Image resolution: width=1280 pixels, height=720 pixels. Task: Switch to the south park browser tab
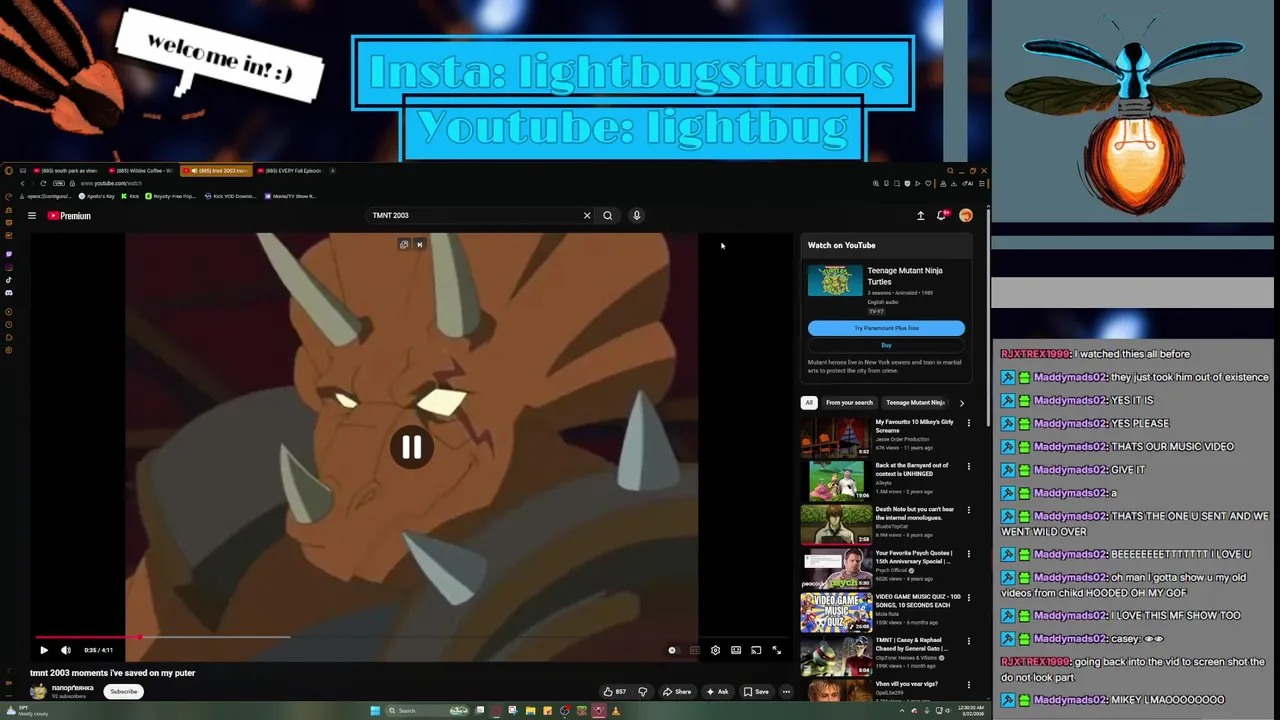[66, 171]
